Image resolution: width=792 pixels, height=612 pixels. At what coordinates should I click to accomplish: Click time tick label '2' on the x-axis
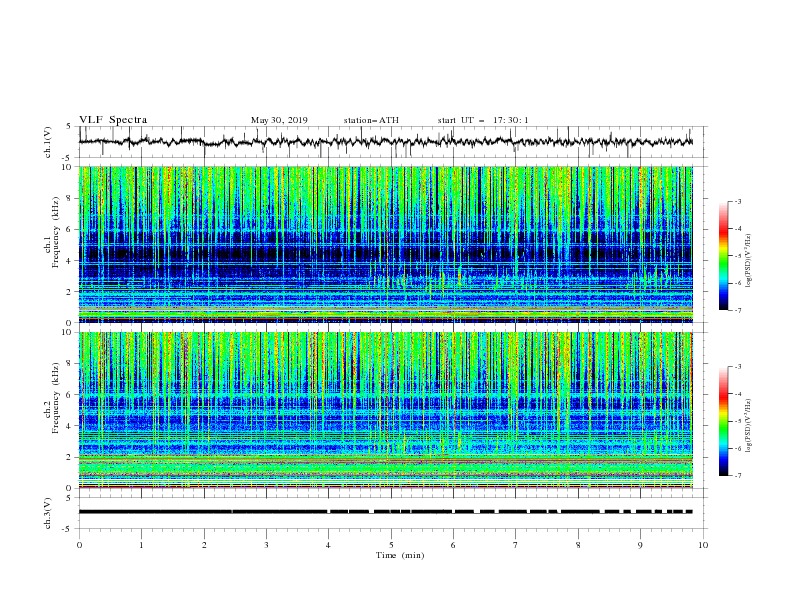[x=204, y=545]
